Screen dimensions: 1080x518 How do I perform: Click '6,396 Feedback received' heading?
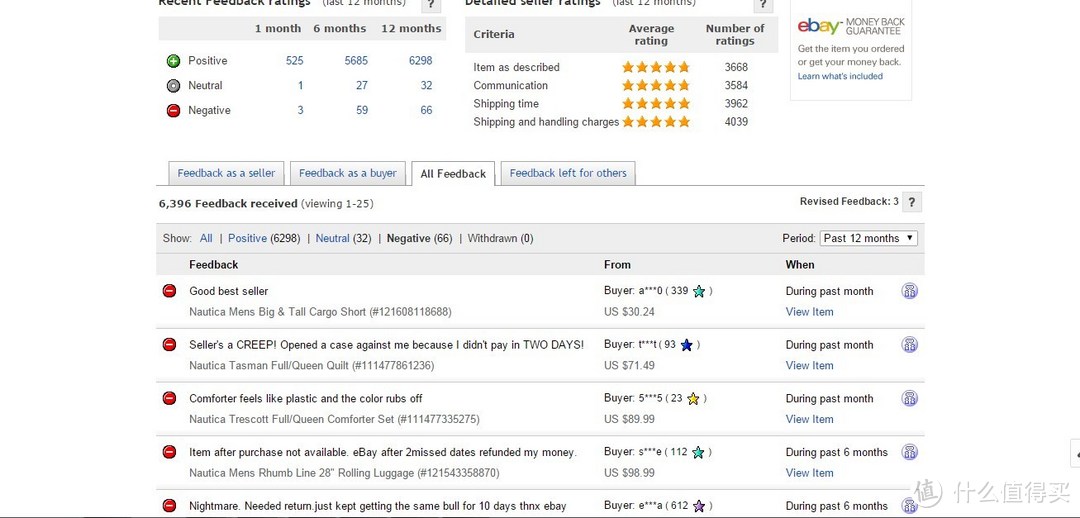coord(228,204)
